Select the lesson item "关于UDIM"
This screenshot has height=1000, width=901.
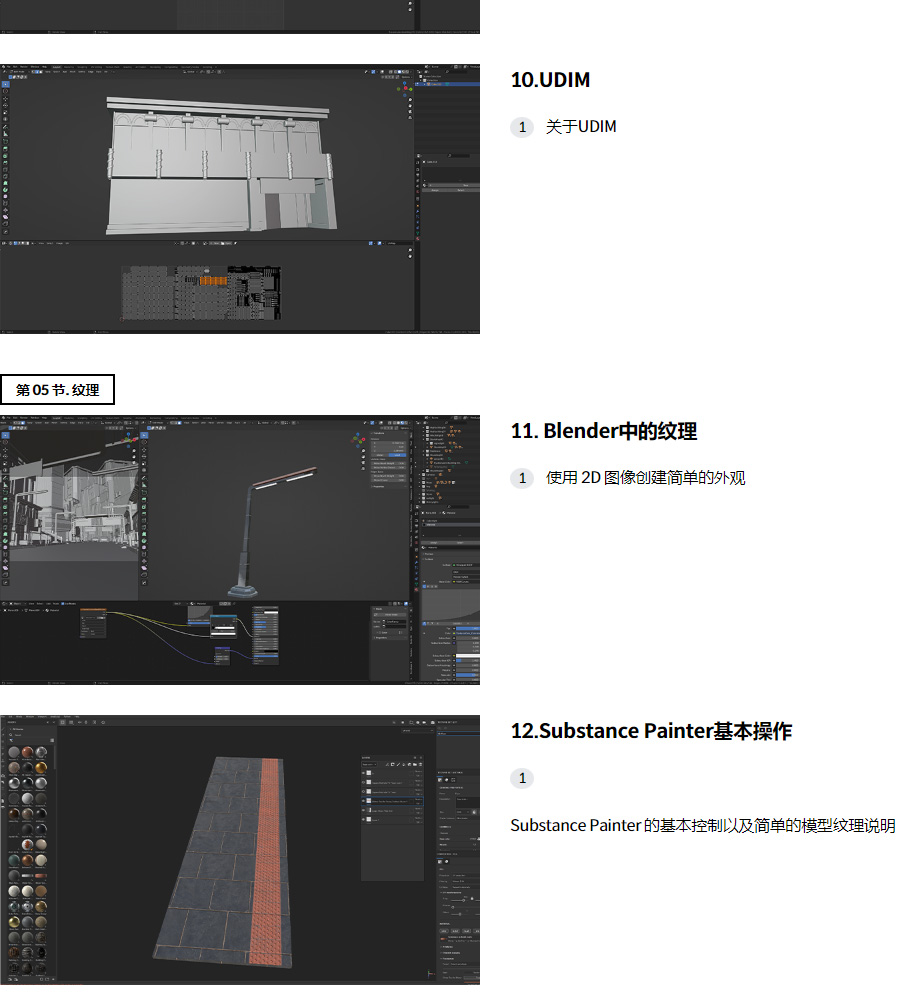point(581,127)
